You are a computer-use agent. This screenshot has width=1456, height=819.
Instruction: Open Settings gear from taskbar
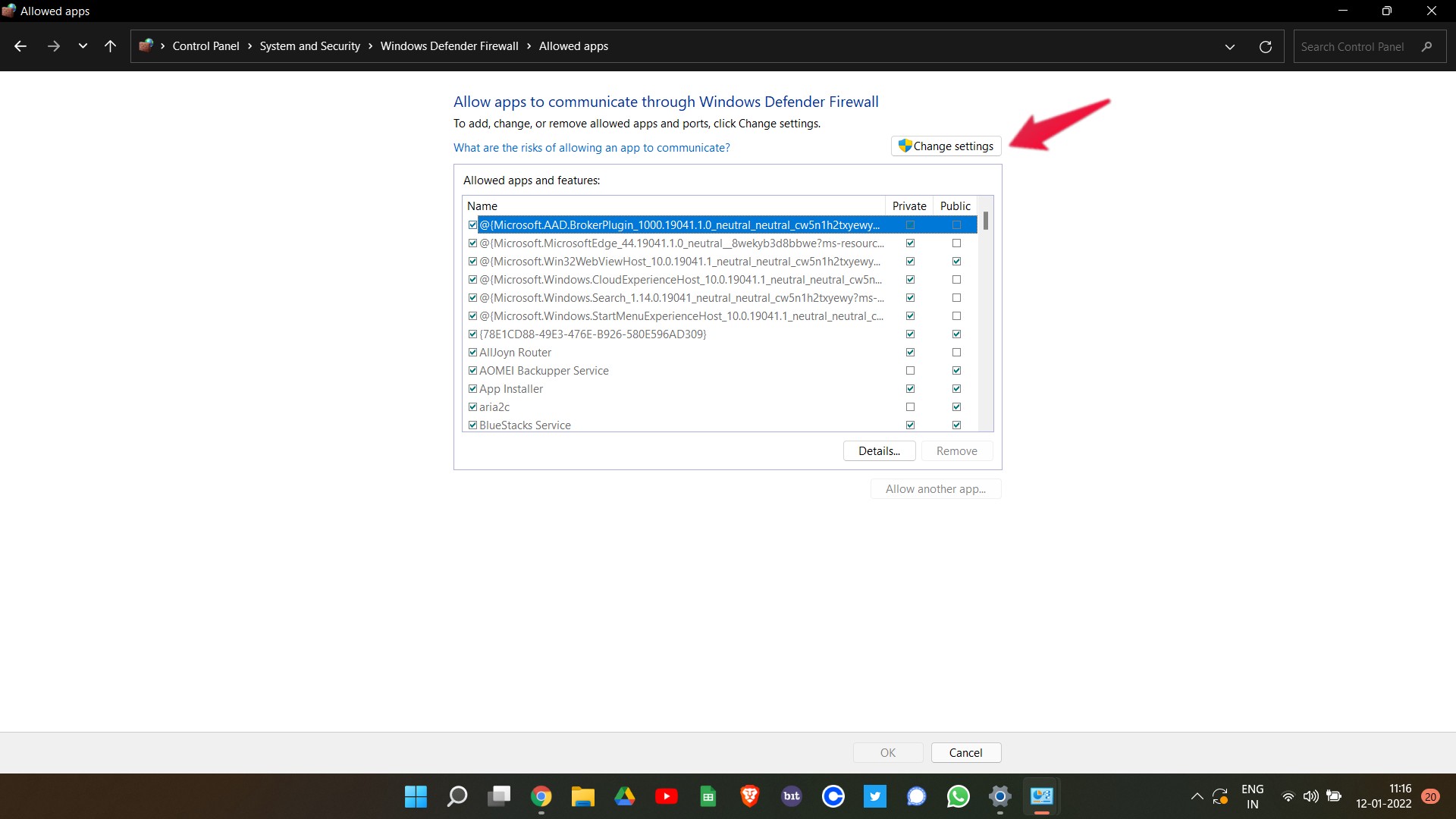tap(999, 796)
